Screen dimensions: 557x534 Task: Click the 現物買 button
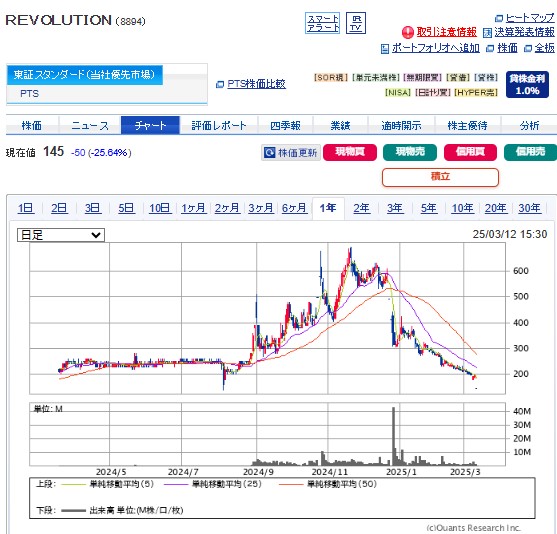coord(350,152)
